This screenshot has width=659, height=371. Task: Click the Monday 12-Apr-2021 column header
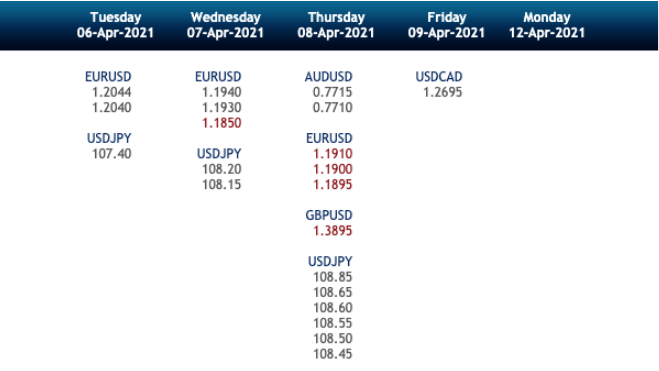pos(547,25)
